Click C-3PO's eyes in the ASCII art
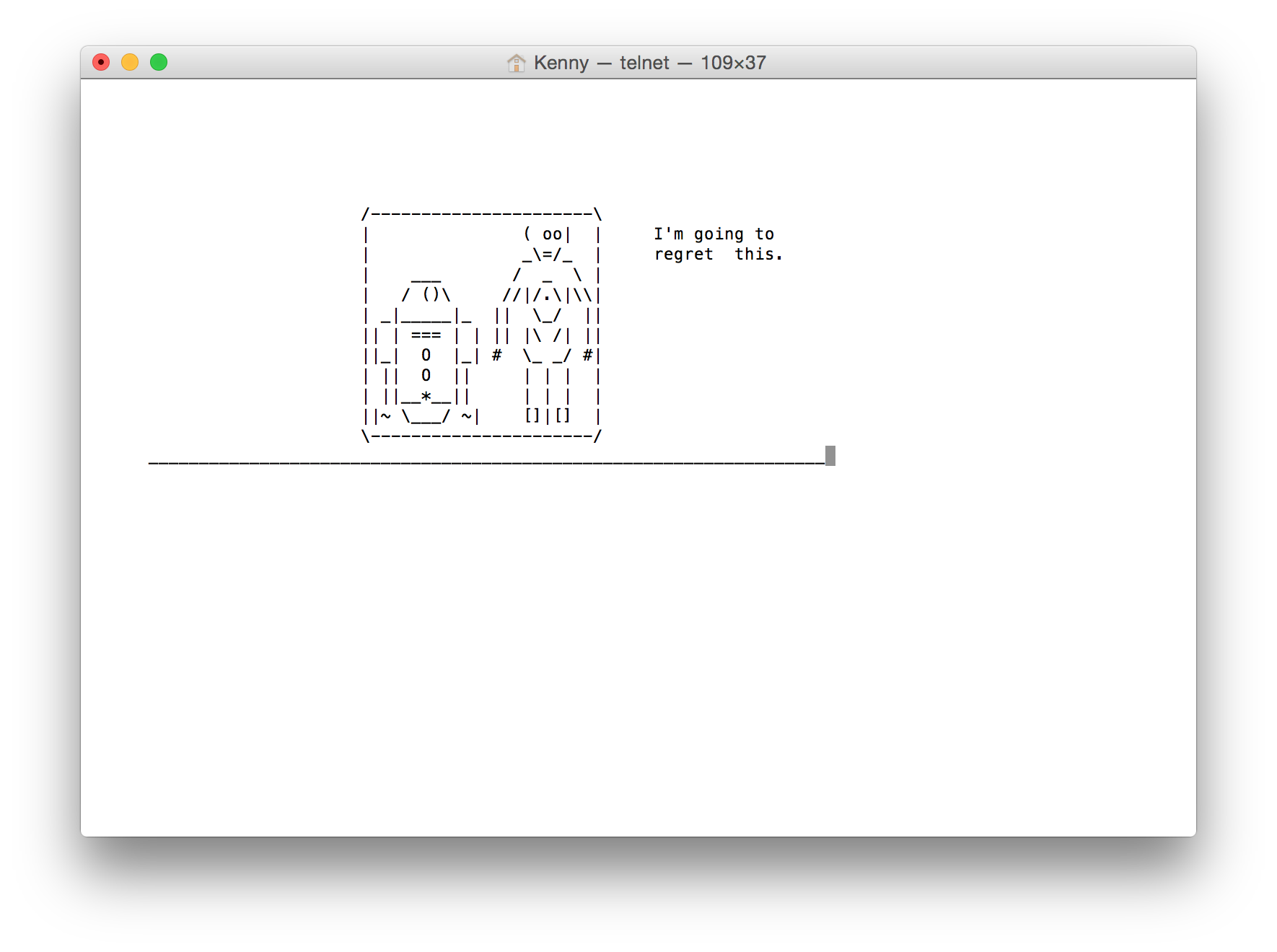This screenshot has width=1277, height=952. click(552, 233)
